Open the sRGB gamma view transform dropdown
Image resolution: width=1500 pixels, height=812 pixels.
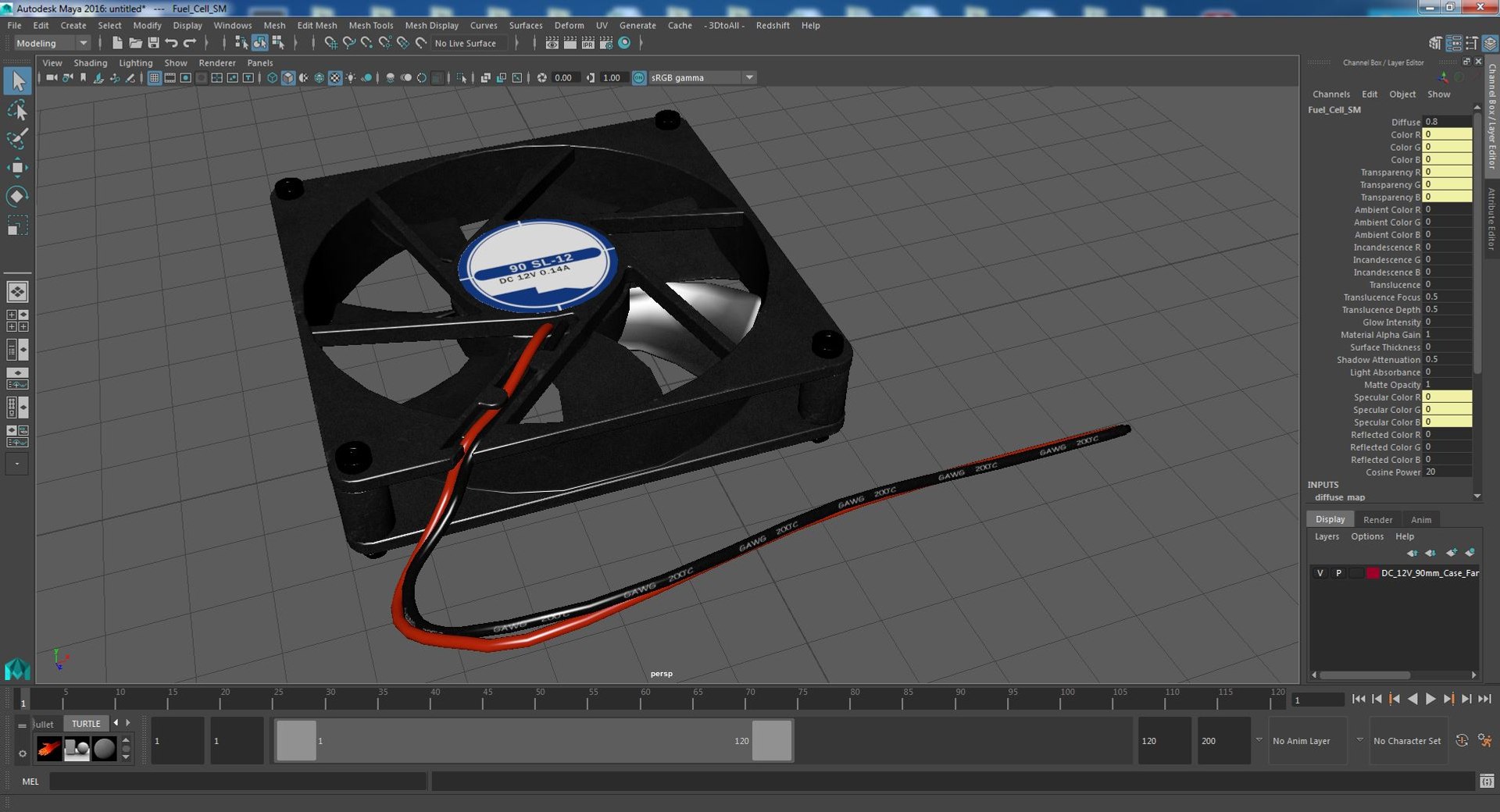tap(702, 77)
